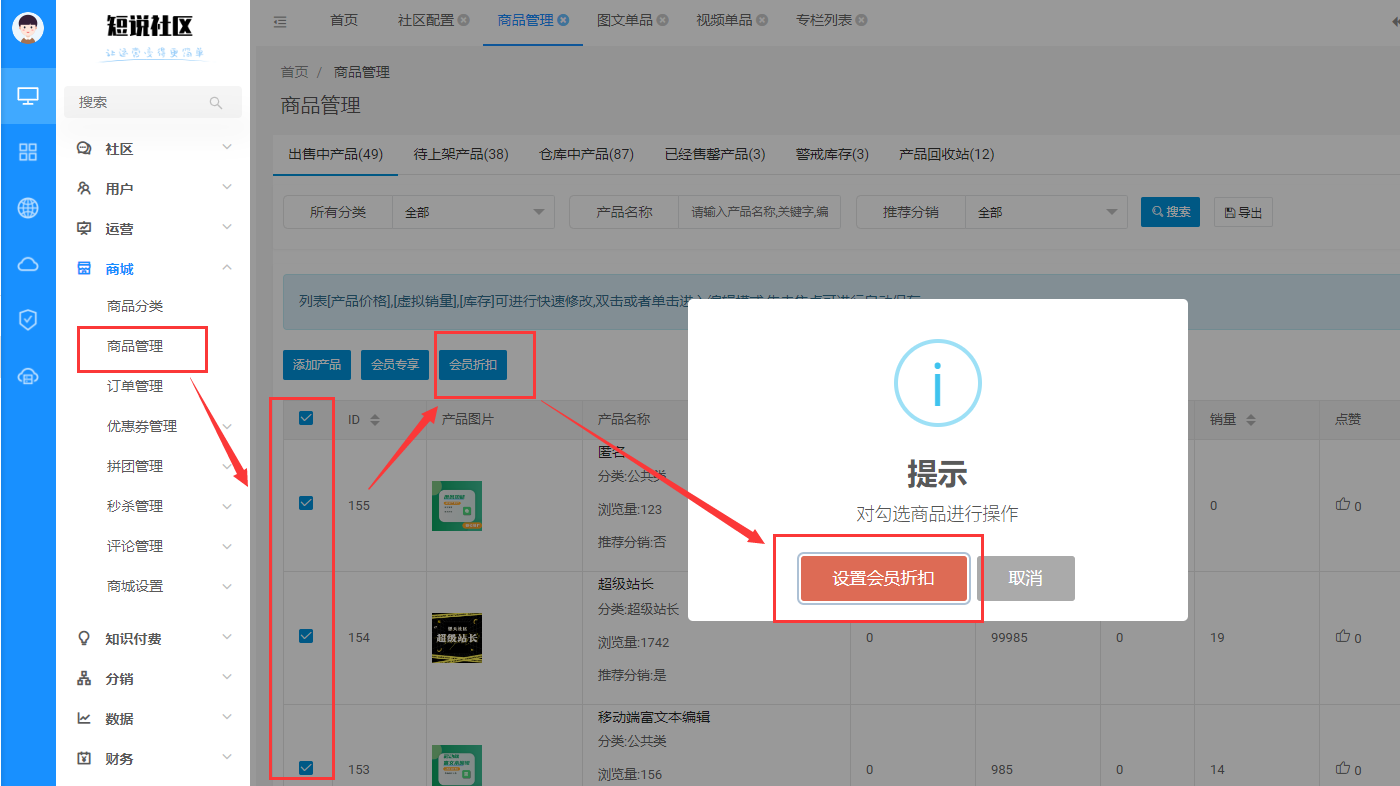Click the 会员专享 button
The image size is (1400, 786).
[395, 365]
